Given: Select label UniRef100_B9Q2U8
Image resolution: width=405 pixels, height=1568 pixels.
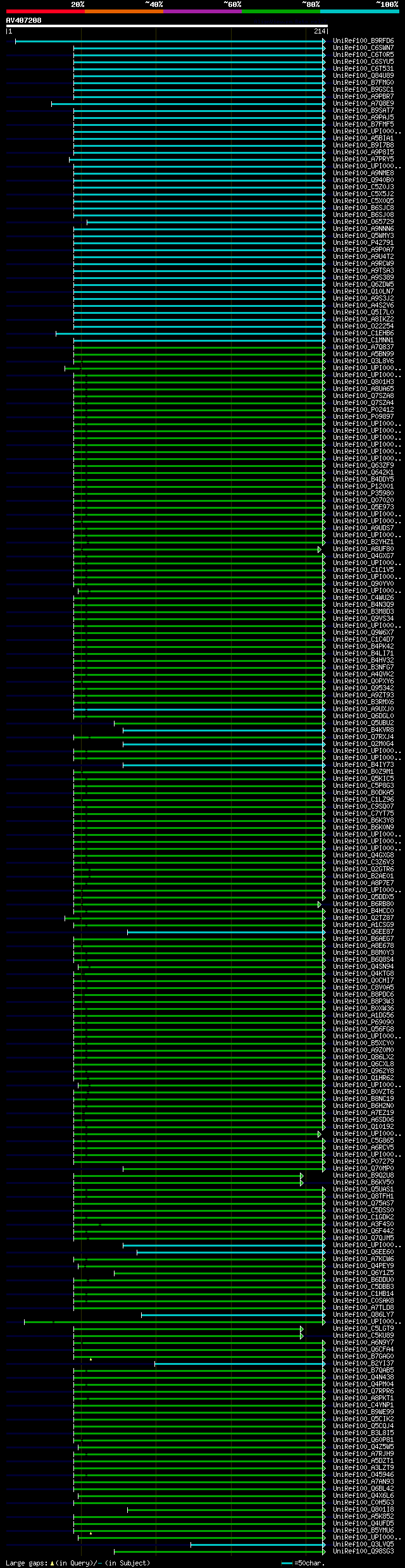Looking at the screenshot, I should tap(363, 1176).
